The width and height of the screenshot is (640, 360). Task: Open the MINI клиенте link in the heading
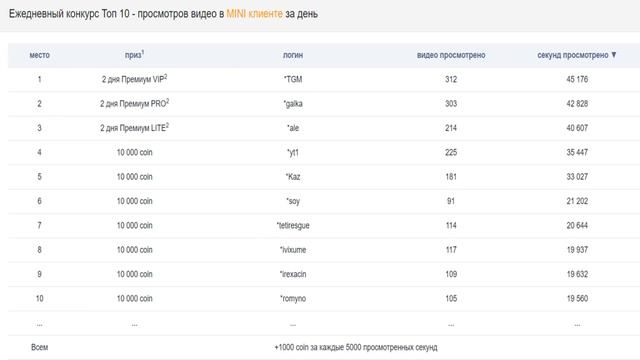(254, 14)
